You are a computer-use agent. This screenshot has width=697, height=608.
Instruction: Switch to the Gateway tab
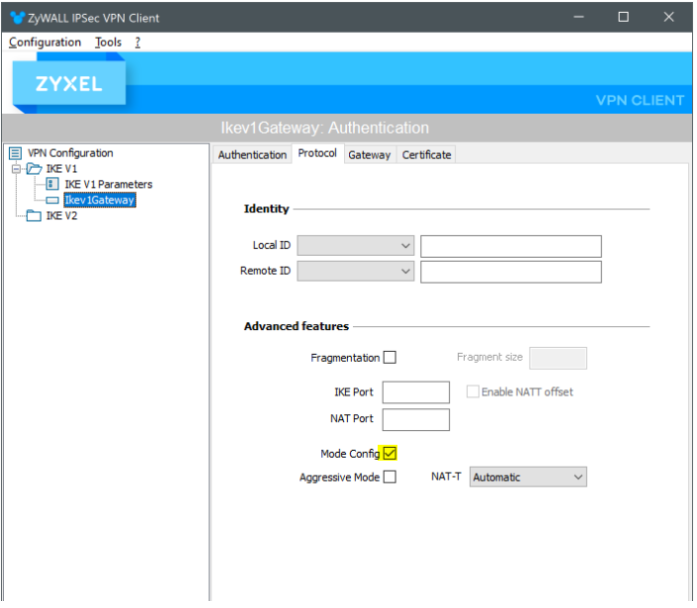coord(369,155)
